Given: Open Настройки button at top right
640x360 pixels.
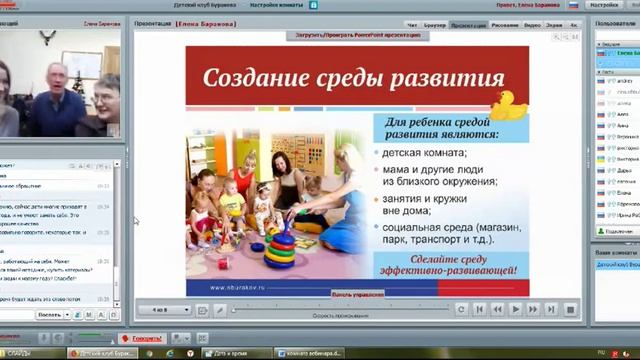Looking at the screenshot, I should pos(604,5).
